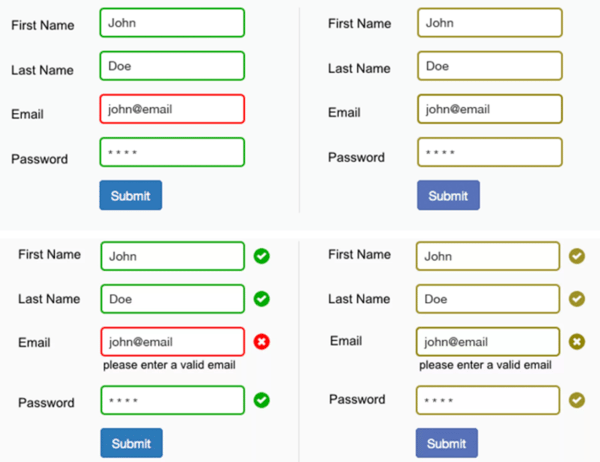Click the top-right purple Submit button
Screen dimensions: 600x462
(x=448, y=195)
